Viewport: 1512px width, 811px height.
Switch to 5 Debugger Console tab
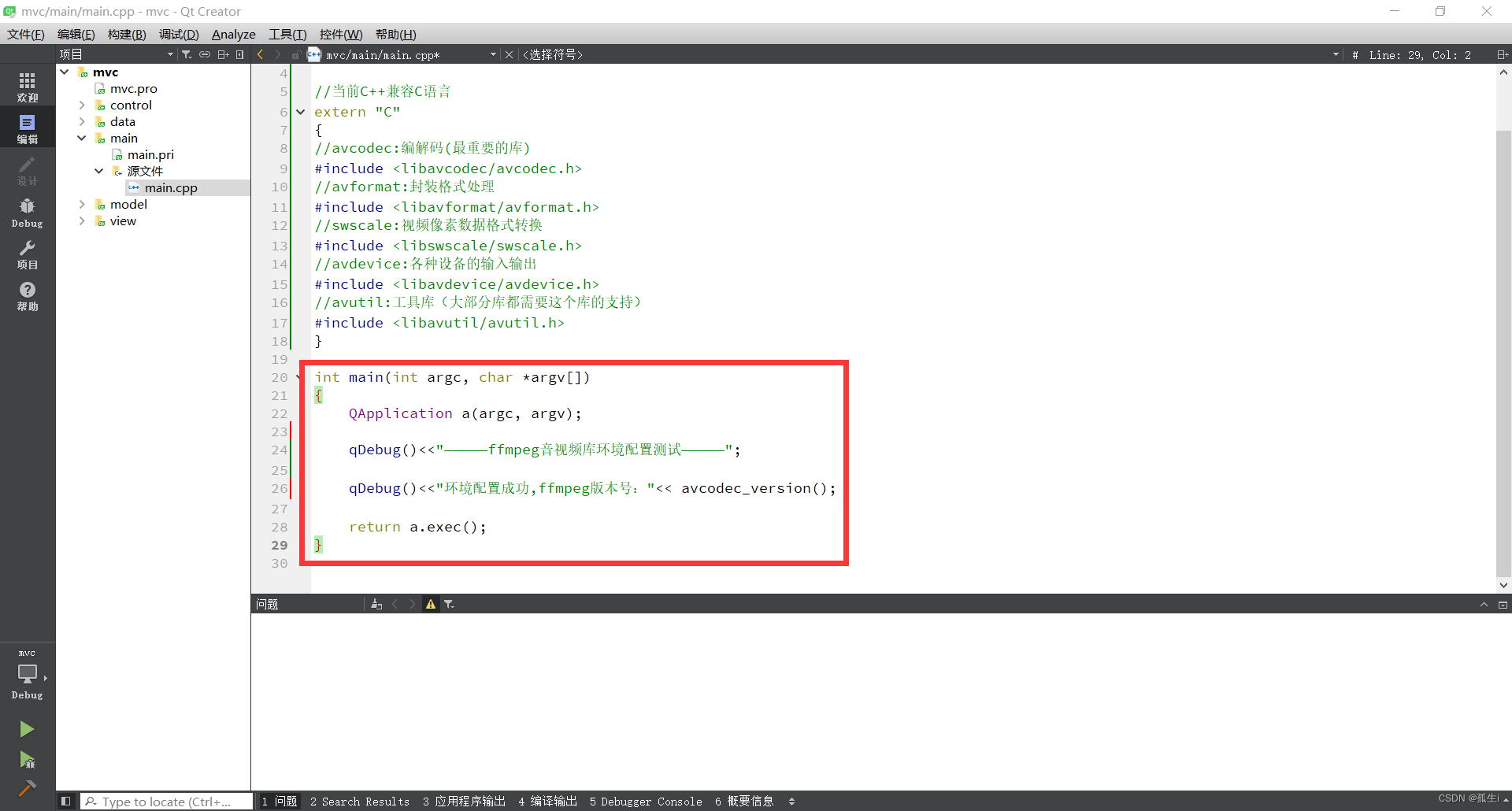[x=646, y=801]
